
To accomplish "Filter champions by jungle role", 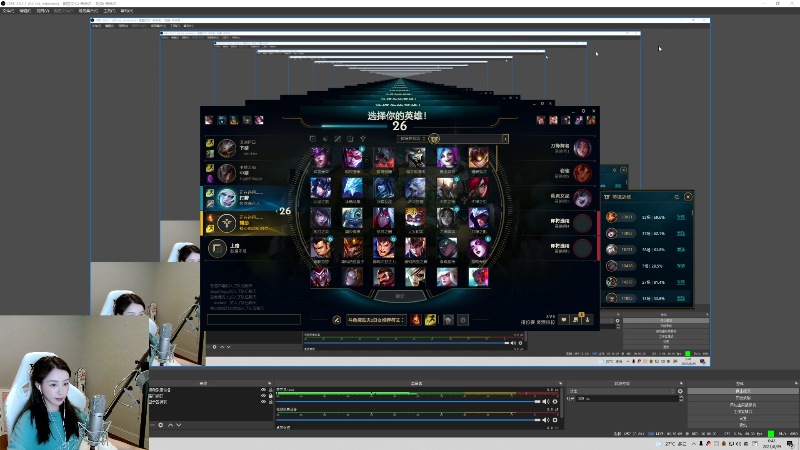I will 325,139.
